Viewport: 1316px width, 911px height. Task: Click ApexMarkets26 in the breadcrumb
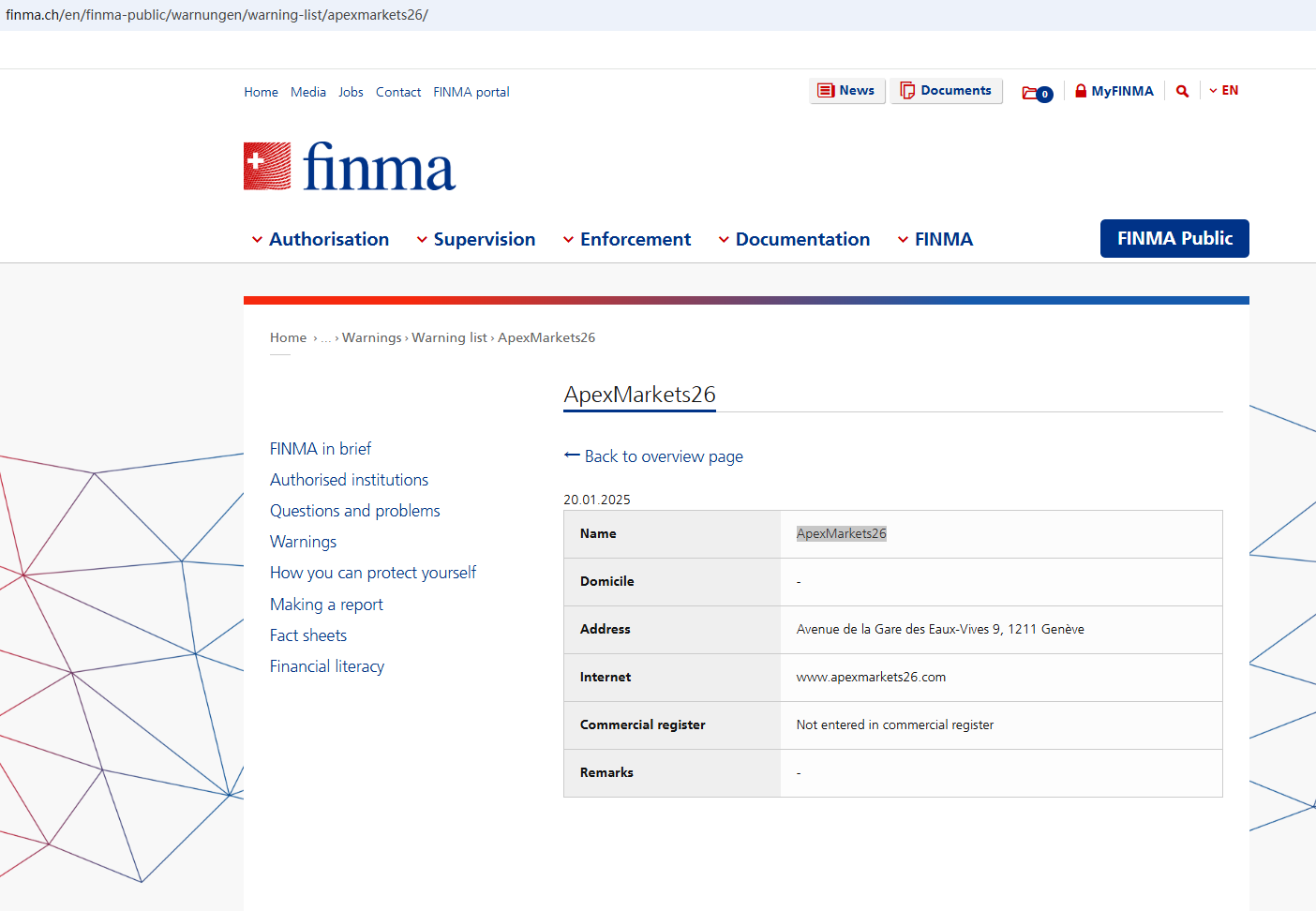click(x=546, y=337)
